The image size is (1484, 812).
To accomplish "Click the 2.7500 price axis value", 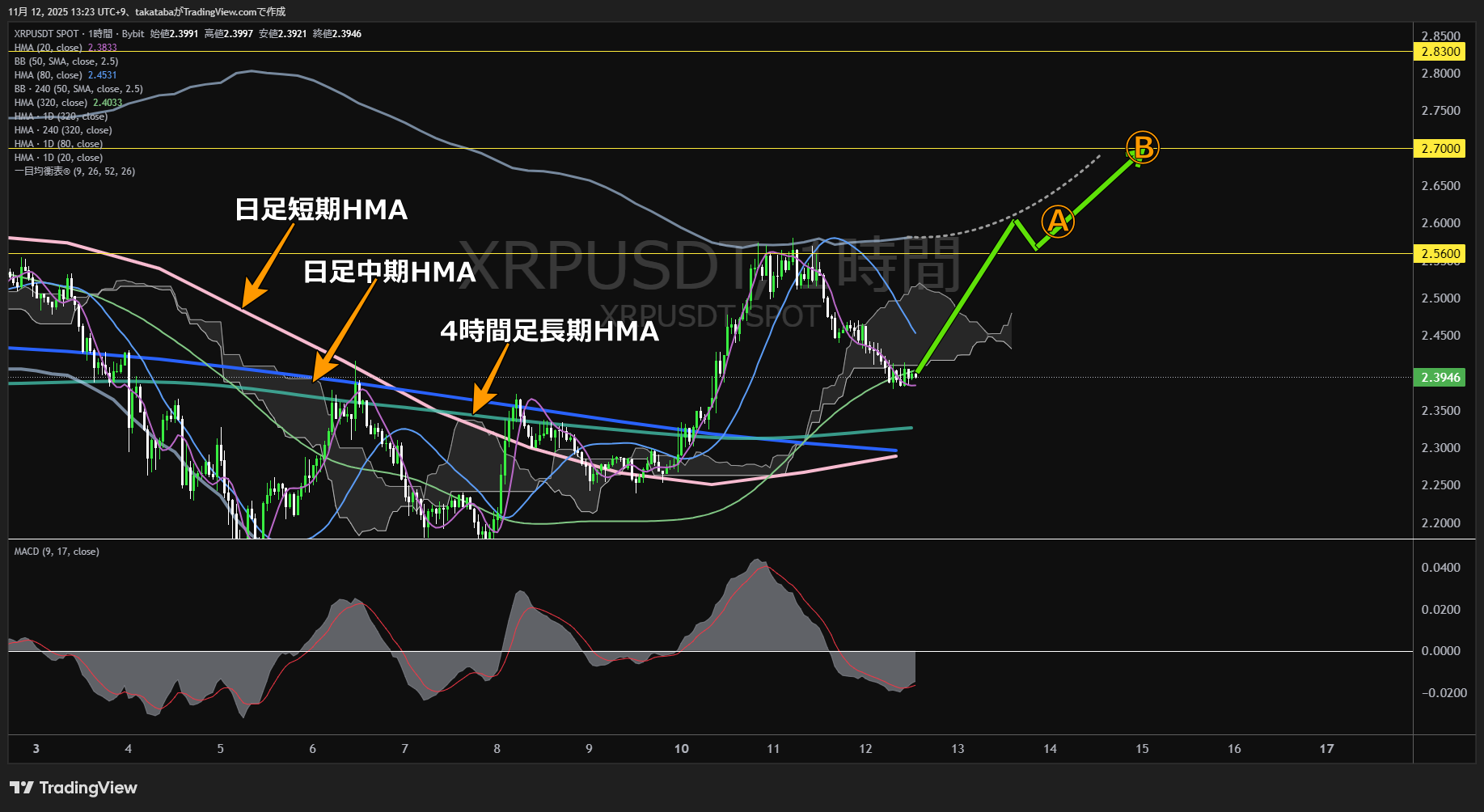I will [x=1441, y=111].
